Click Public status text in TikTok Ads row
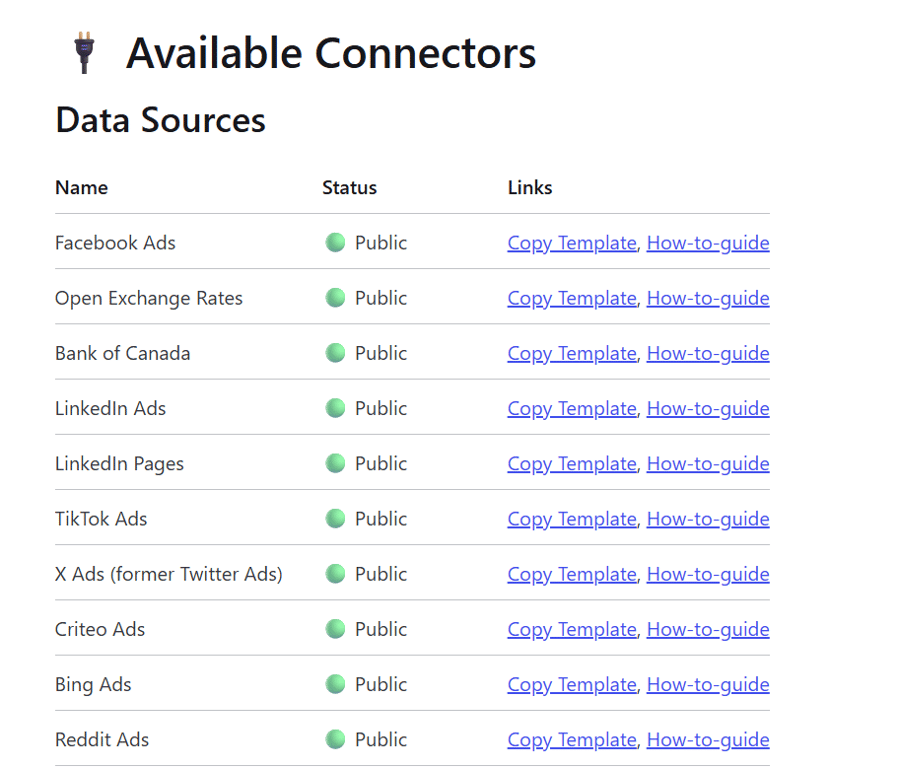The image size is (900, 768). pos(381,519)
